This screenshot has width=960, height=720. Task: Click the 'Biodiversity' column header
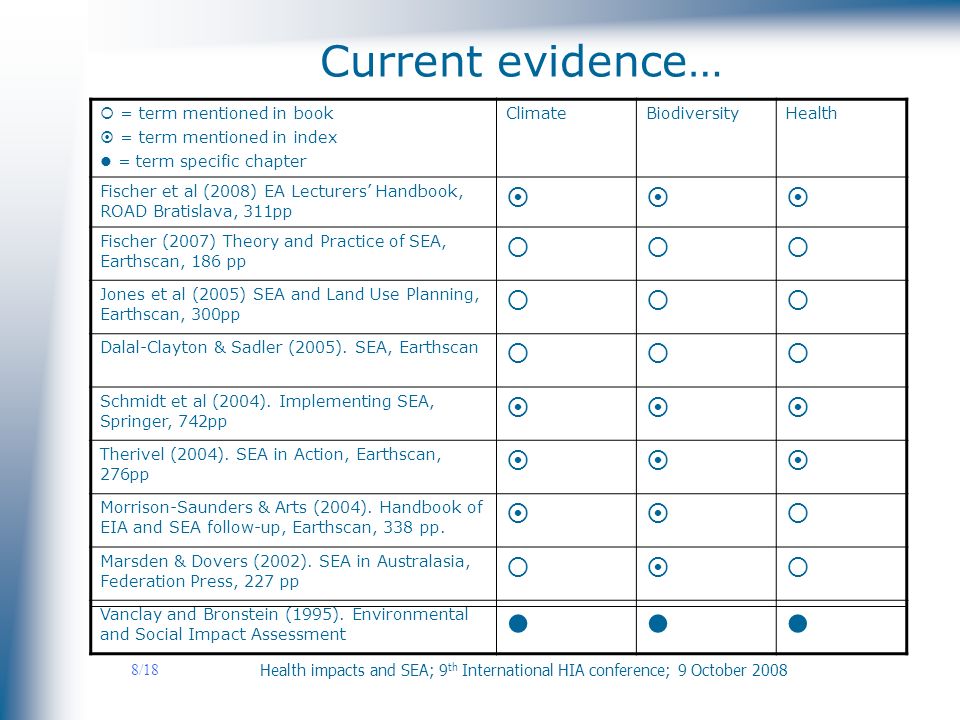[x=692, y=114]
